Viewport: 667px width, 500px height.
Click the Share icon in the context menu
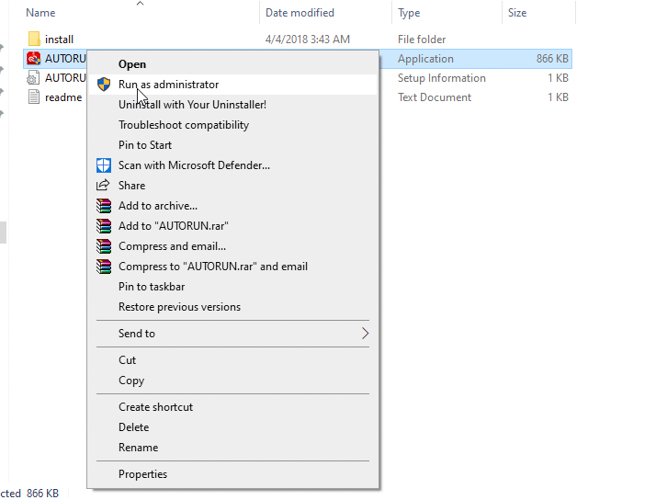click(x=103, y=186)
